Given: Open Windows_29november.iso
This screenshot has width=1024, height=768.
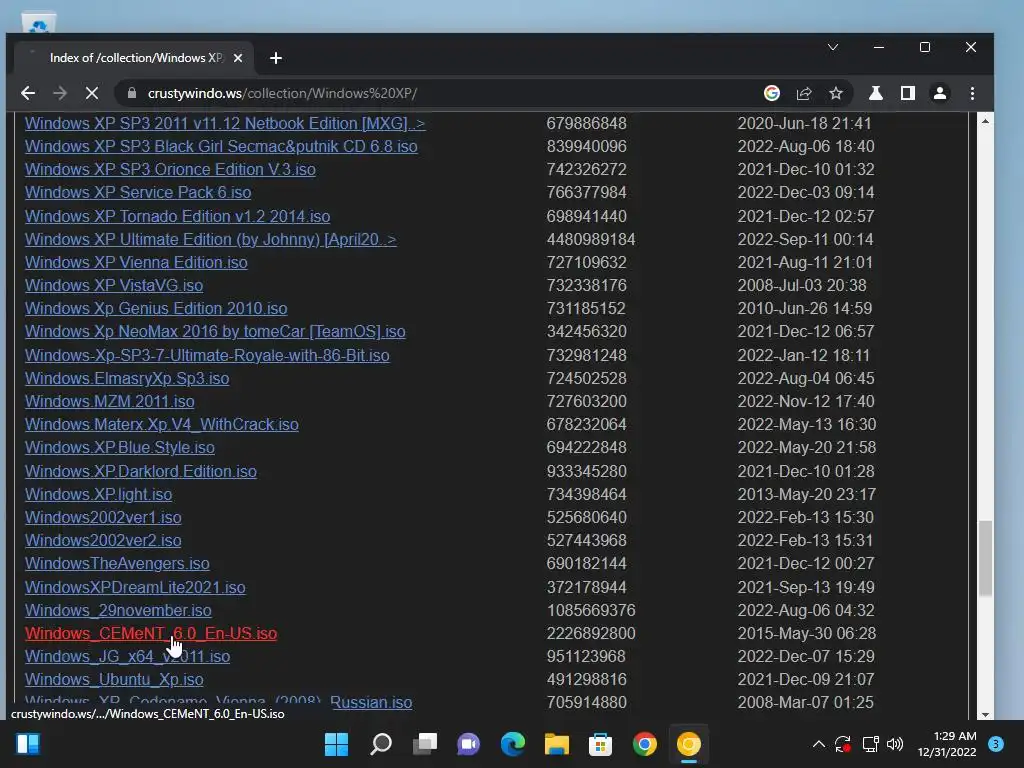Looking at the screenshot, I should pyautogui.click(x=118, y=610).
